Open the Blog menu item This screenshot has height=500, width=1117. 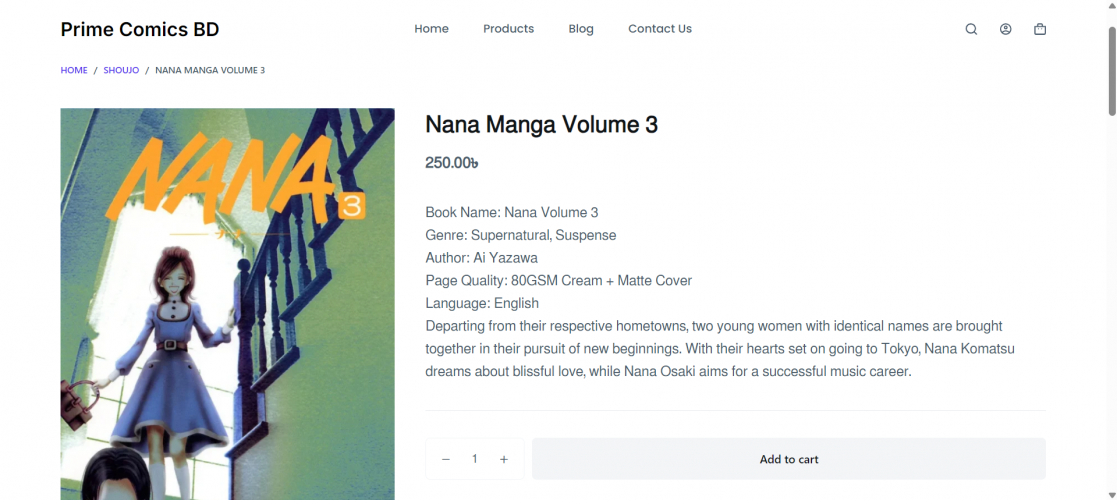tap(581, 29)
